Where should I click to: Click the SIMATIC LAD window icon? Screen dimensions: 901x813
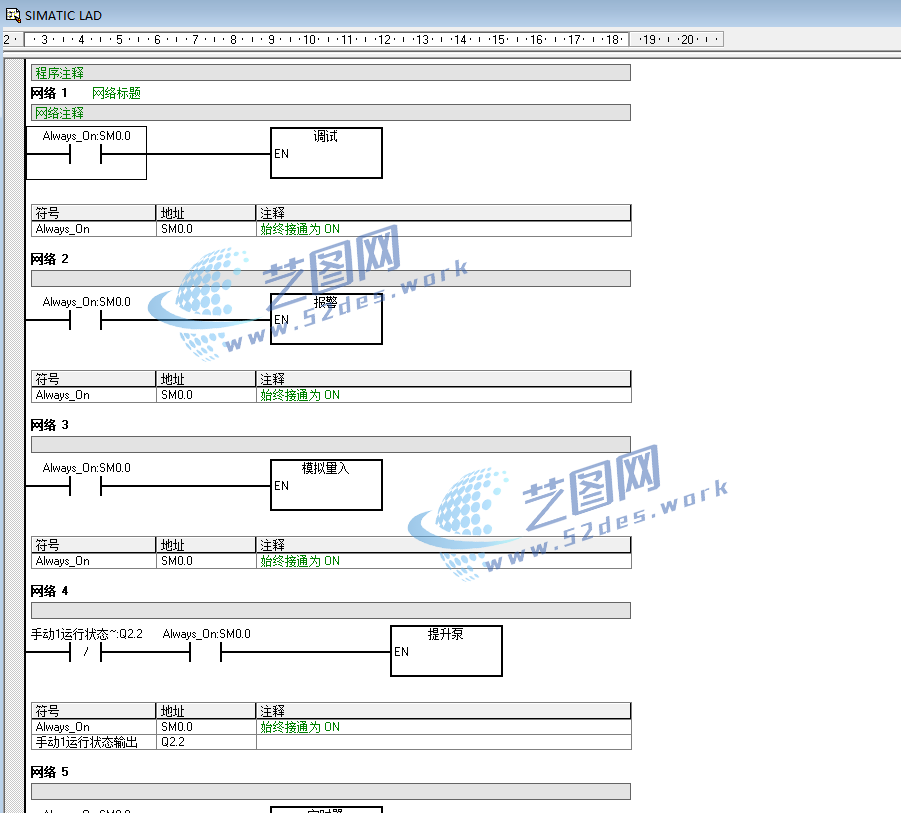(13, 15)
